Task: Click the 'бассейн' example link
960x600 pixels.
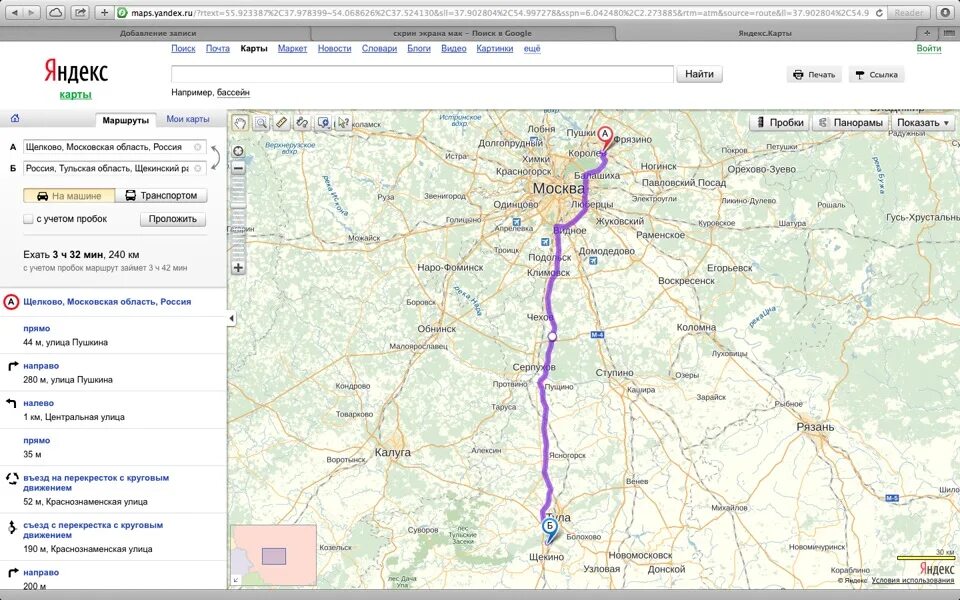Action: coord(233,92)
